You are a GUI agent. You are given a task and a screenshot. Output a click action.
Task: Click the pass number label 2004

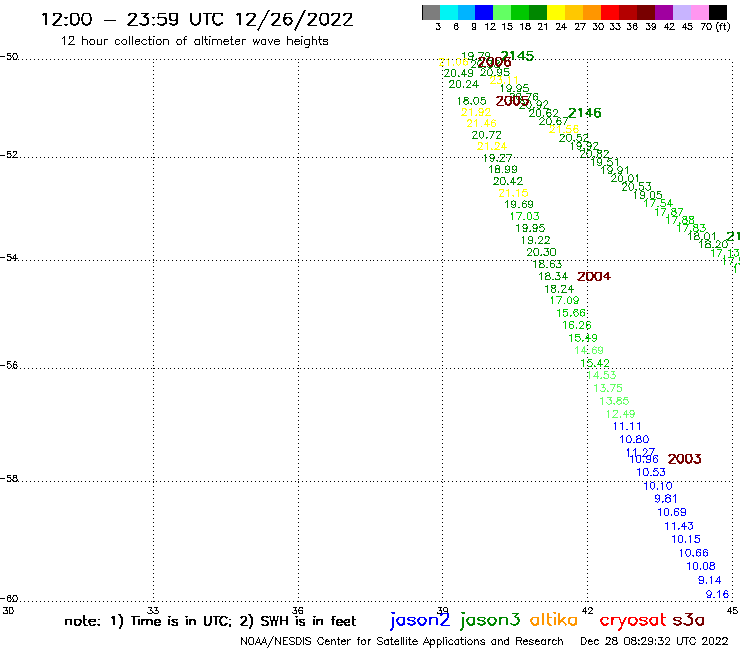pos(594,276)
